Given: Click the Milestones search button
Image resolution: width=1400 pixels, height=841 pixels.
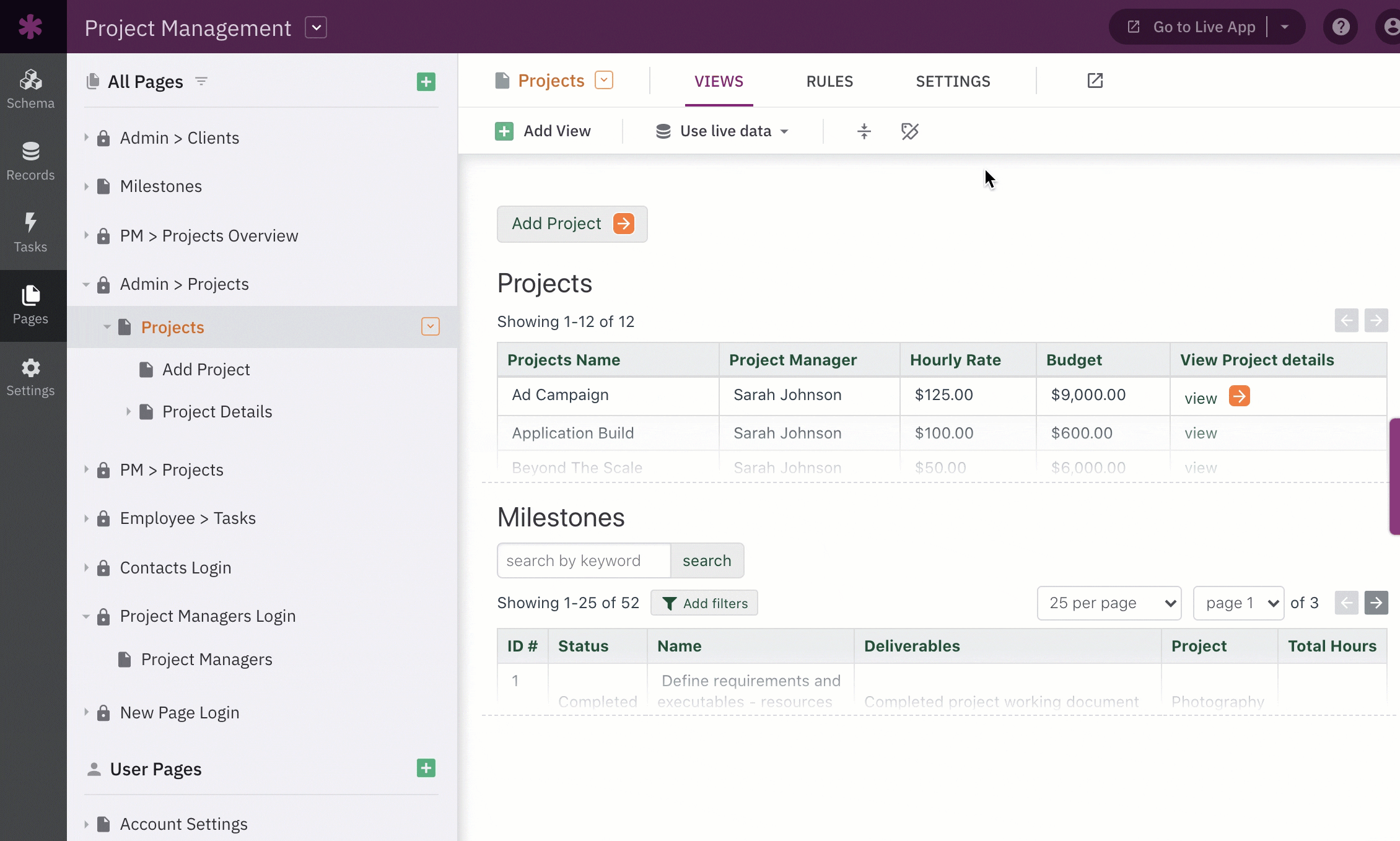Looking at the screenshot, I should tap(707, 560).
